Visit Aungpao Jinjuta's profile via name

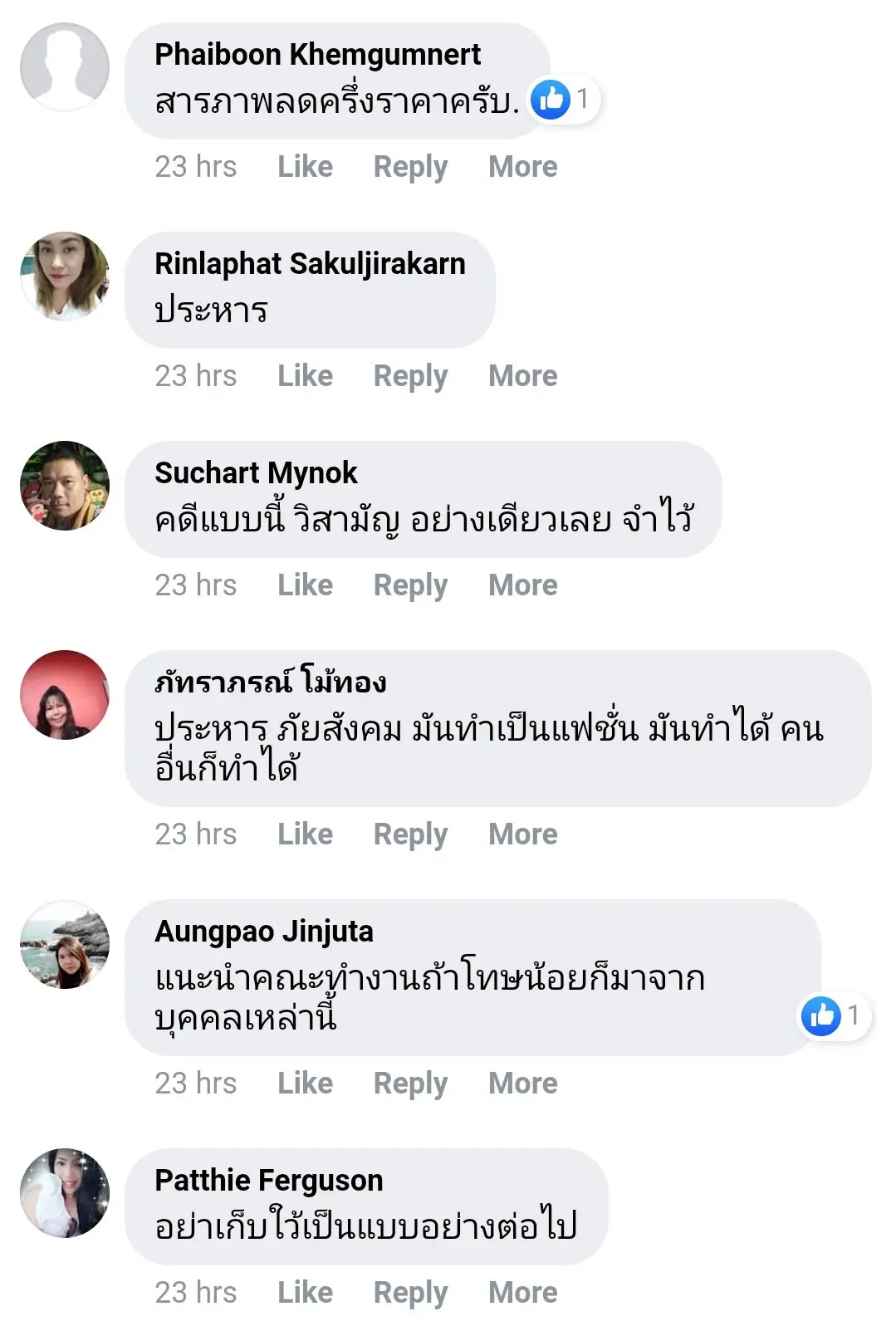coord(263,932)
